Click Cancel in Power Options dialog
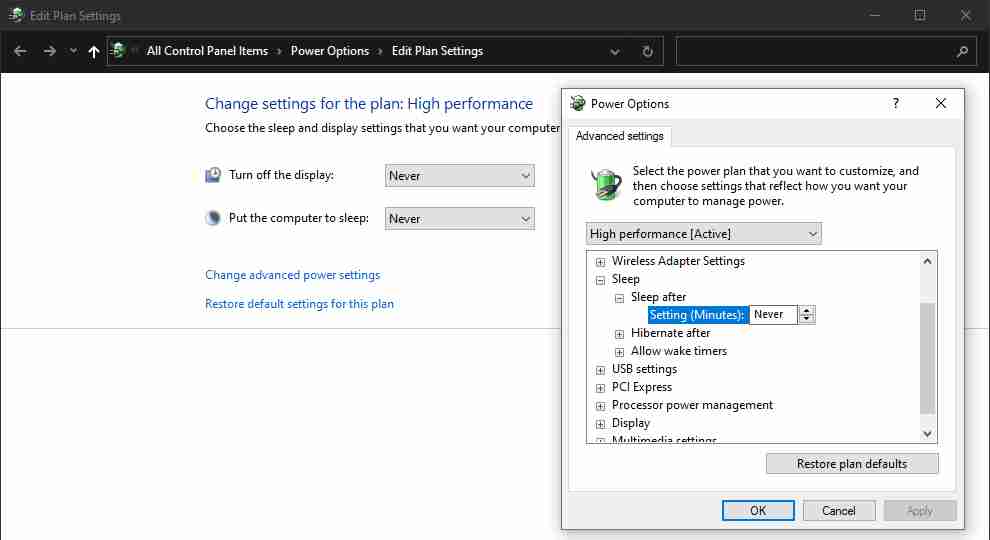Screen dimensions: 990x540 point(838,511)
